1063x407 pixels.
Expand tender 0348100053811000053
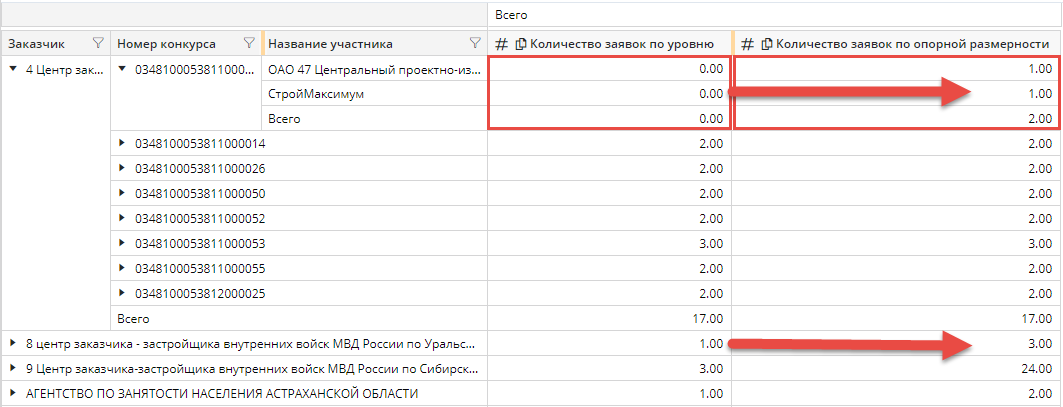click(x=123, y=244)
